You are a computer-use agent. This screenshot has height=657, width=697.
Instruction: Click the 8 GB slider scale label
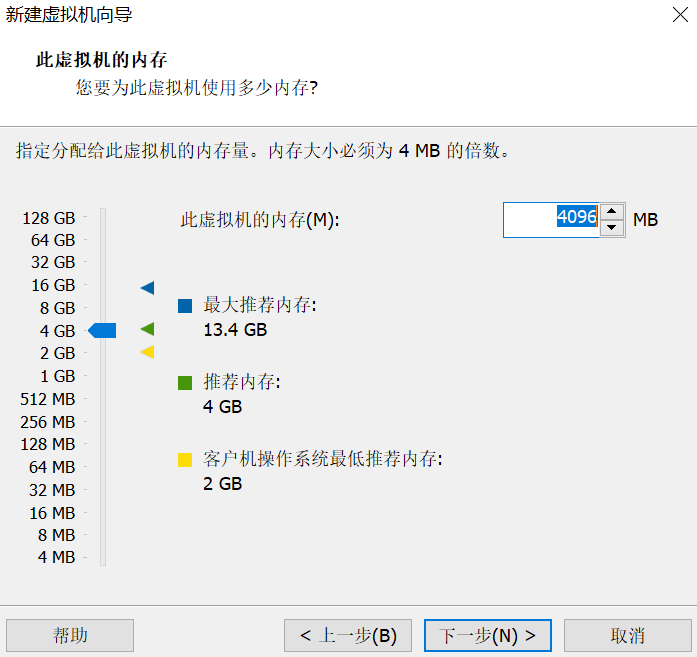coord(57,308)
